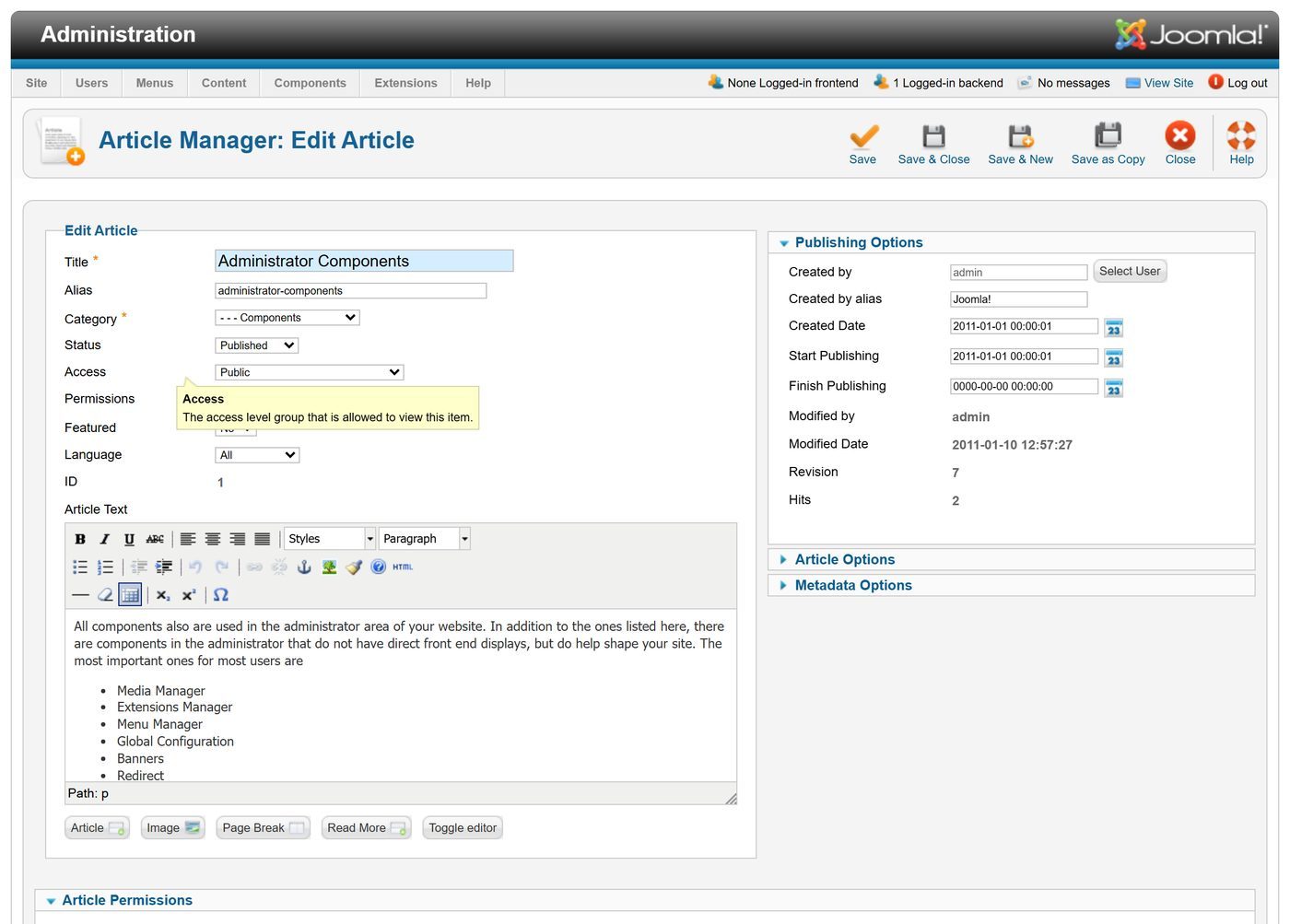Image resolution: width=1290 pixels, height=924 pixels.
Task: Insert a numbered list
Action: 105,567
